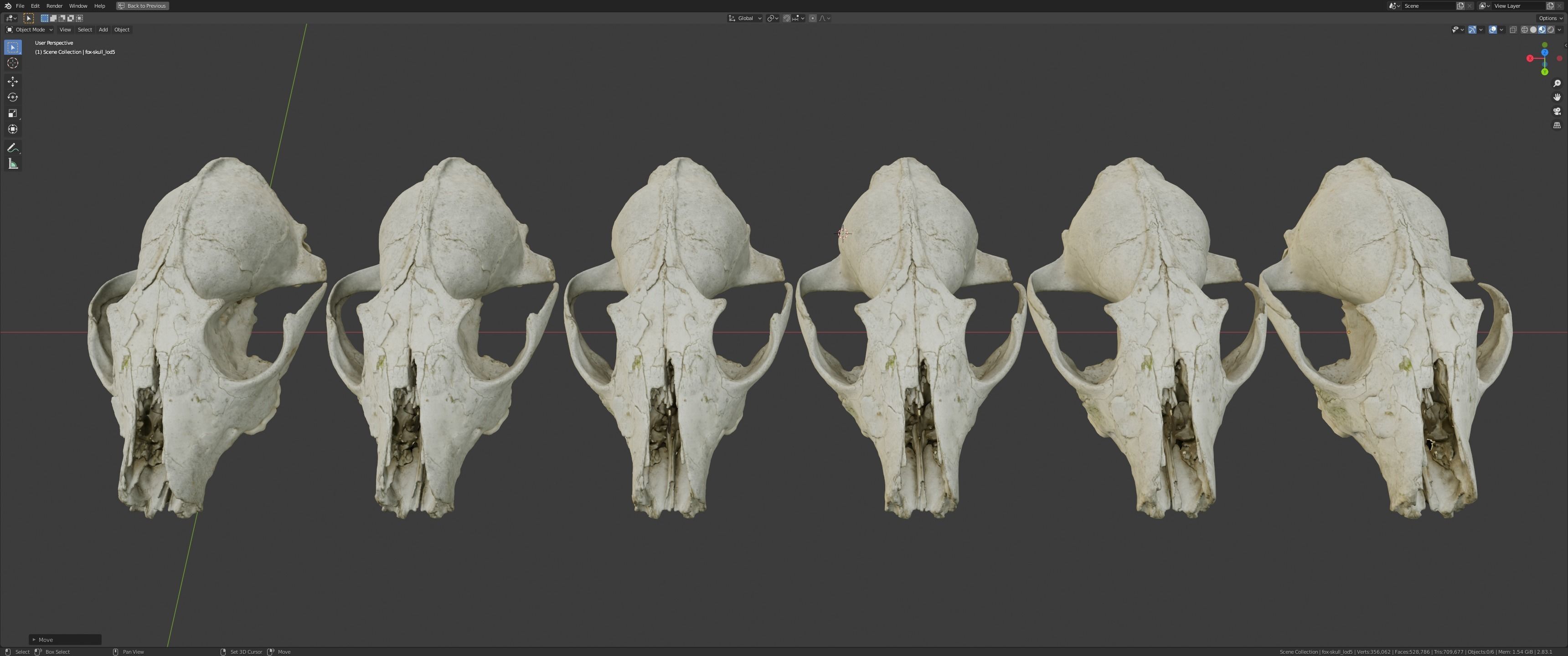The height and width of the screenshot is (656, 1568).
Task: Open proportional editing falloff dropdown
Action: [x=825, y=18]
